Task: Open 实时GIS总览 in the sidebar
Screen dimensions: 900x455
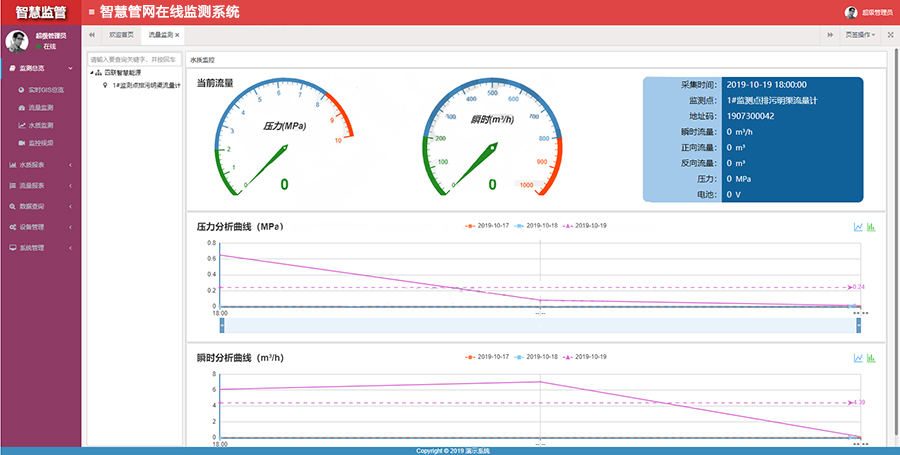Action: pos(45,90)
